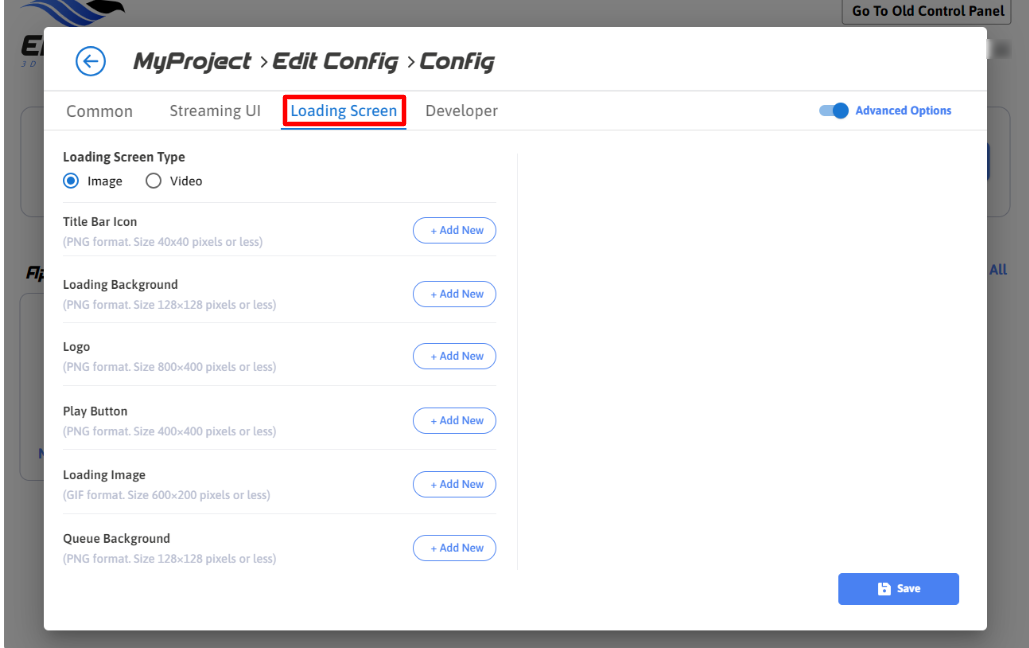Click the Config breadcrumb title
Image resolution: width=1029 pixels, height=648 pixels.
(x=457, y=62)
